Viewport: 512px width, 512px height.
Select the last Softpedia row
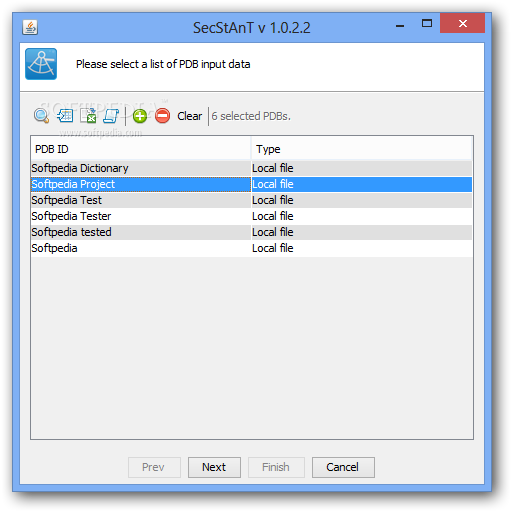point(252,248)
